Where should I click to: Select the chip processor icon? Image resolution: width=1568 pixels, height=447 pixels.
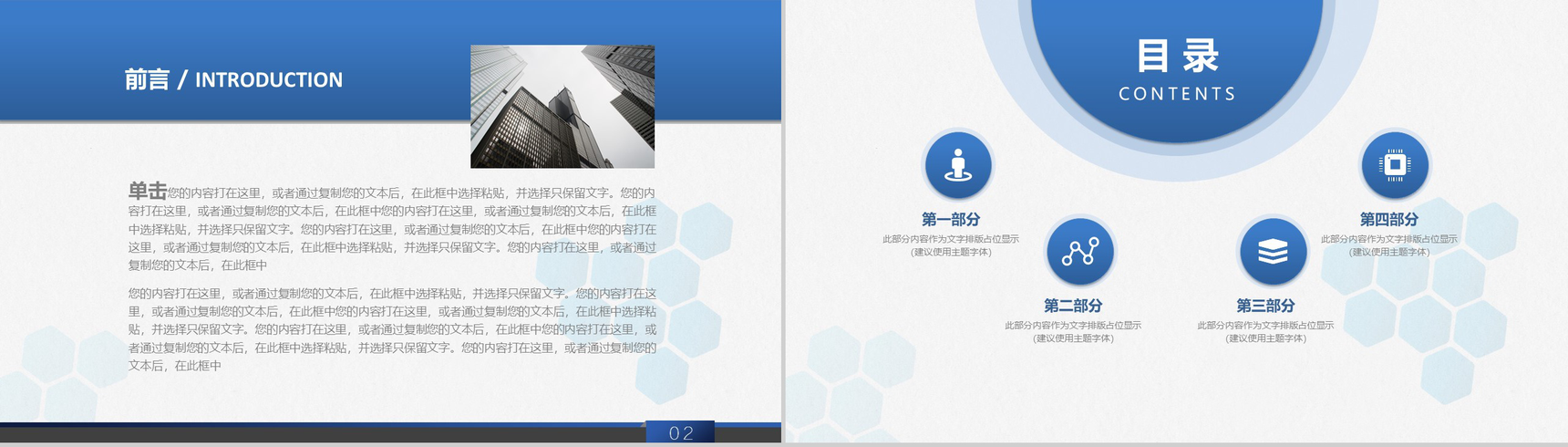coord(1395,165)
